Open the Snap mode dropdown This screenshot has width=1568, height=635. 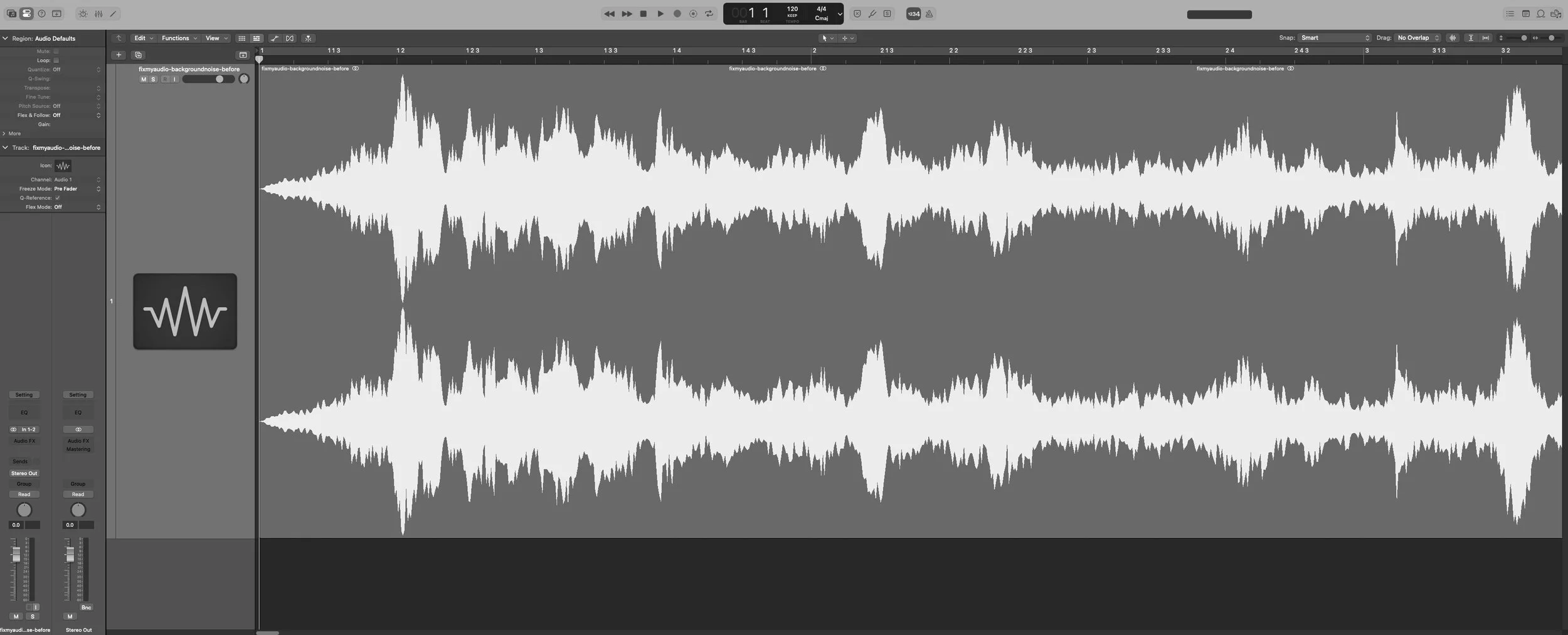pyautogui.click(x=1335, y=38)
